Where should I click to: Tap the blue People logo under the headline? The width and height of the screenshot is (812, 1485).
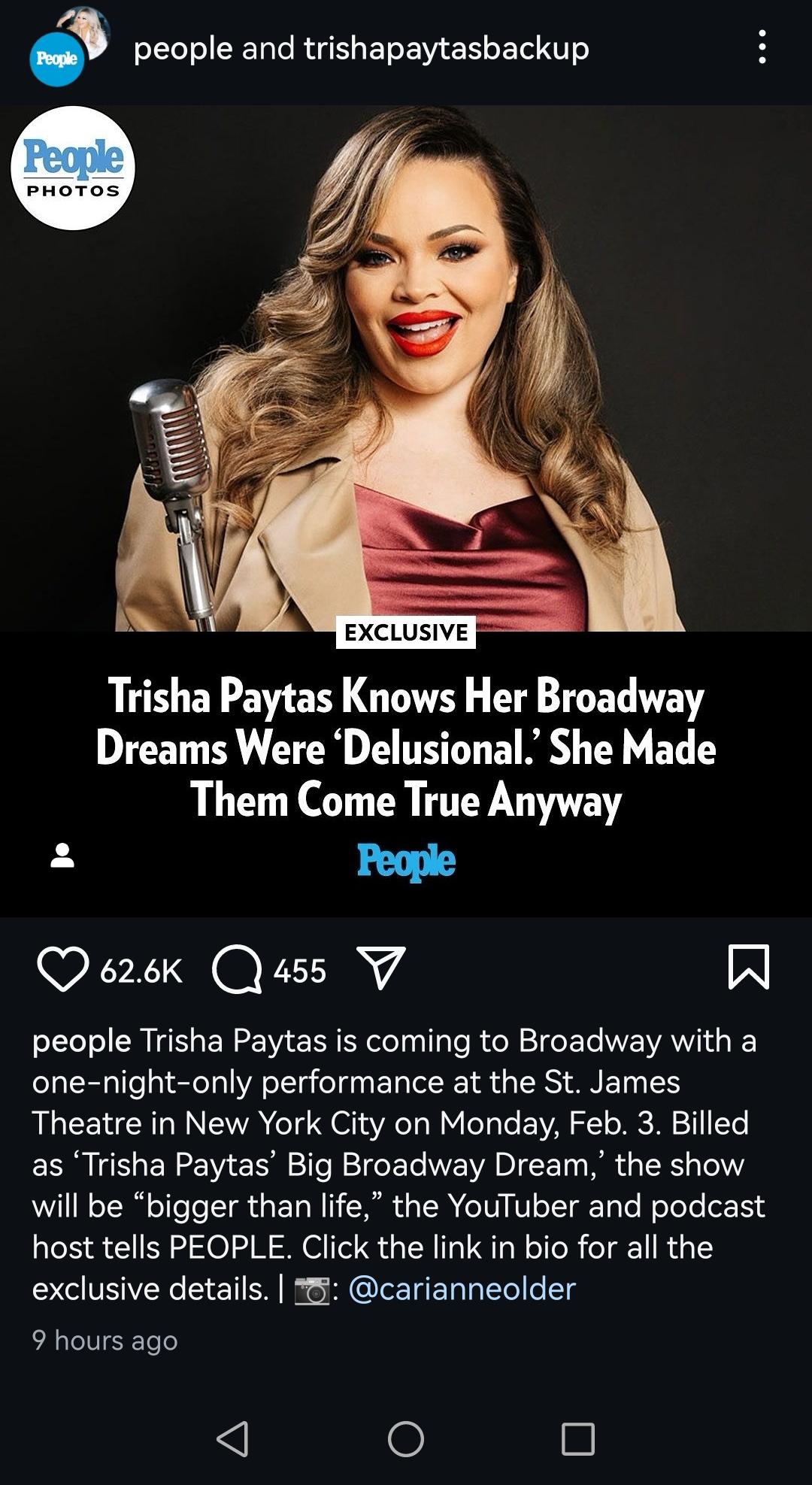click(406, 860)
